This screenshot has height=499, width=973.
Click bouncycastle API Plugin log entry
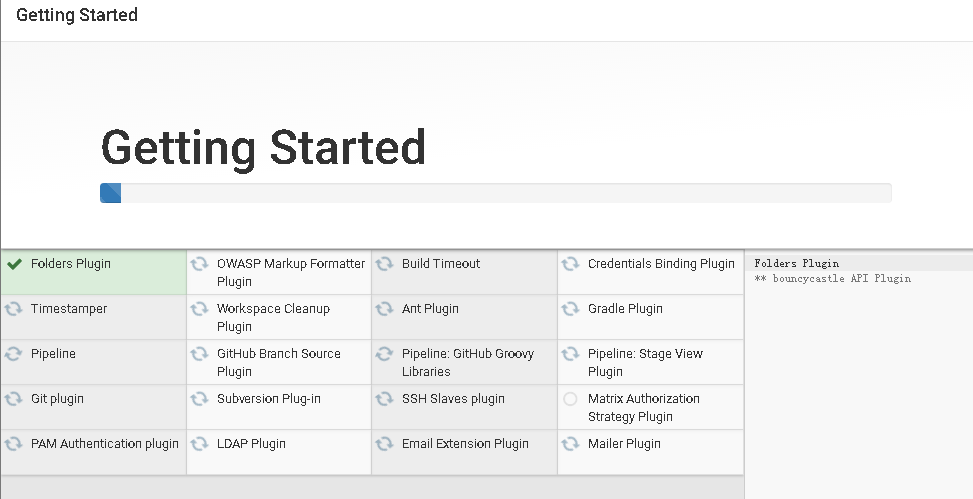click(838, 279)
